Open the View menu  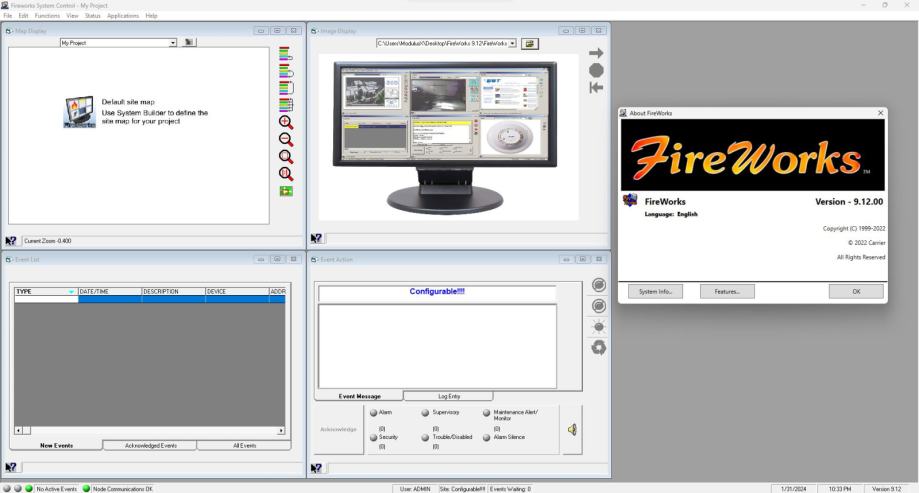pos(72,16)
